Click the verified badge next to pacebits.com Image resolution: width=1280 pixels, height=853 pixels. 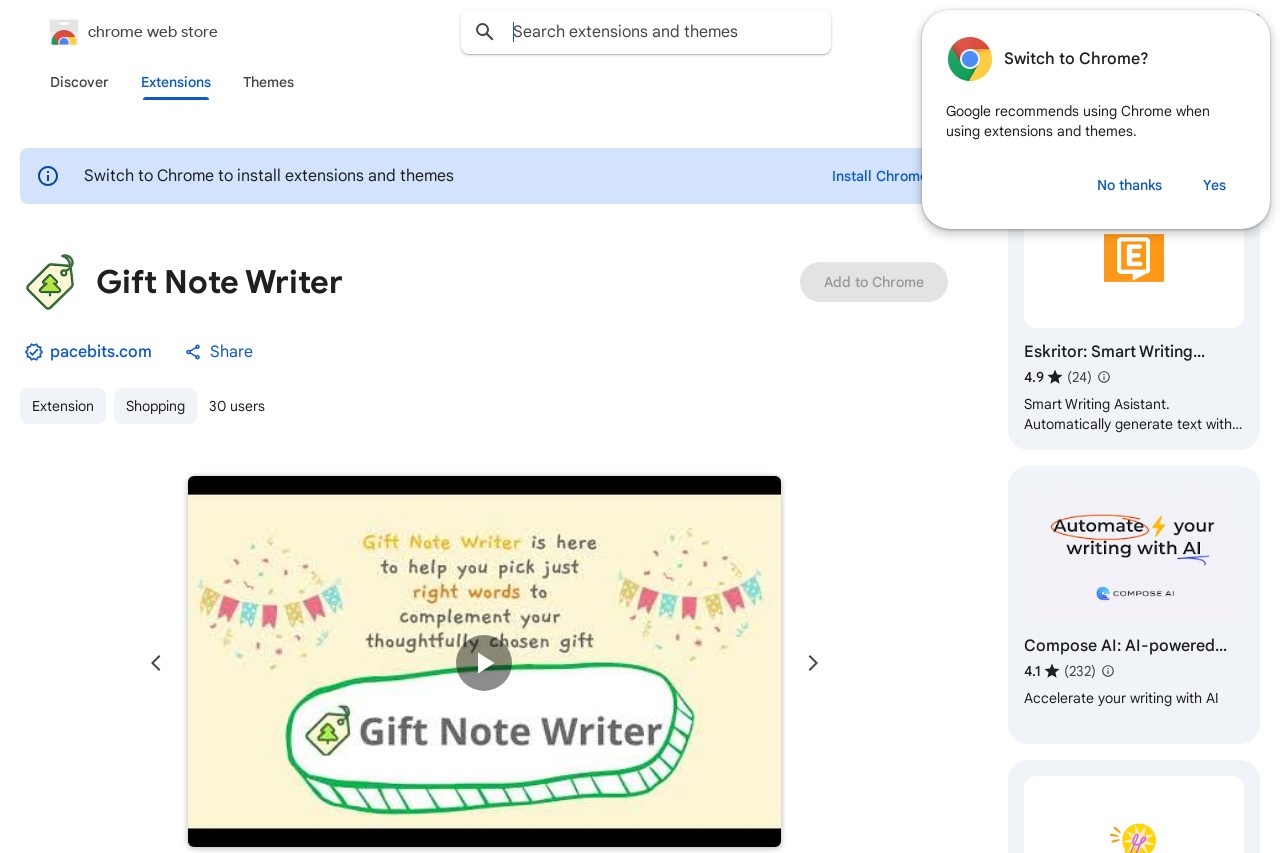pos(34,352)
